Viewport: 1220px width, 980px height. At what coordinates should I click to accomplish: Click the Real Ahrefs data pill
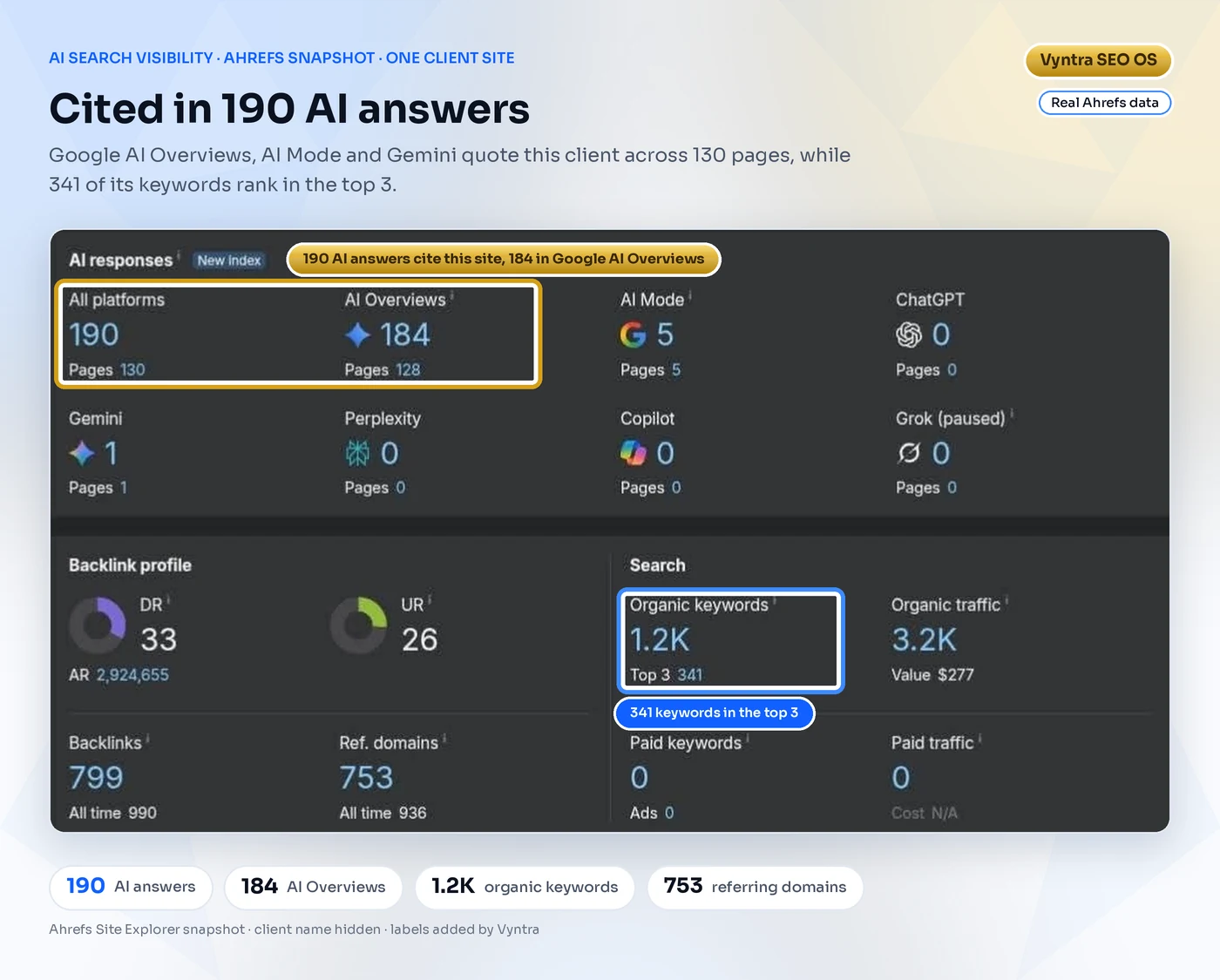[x=1105, y=103]
